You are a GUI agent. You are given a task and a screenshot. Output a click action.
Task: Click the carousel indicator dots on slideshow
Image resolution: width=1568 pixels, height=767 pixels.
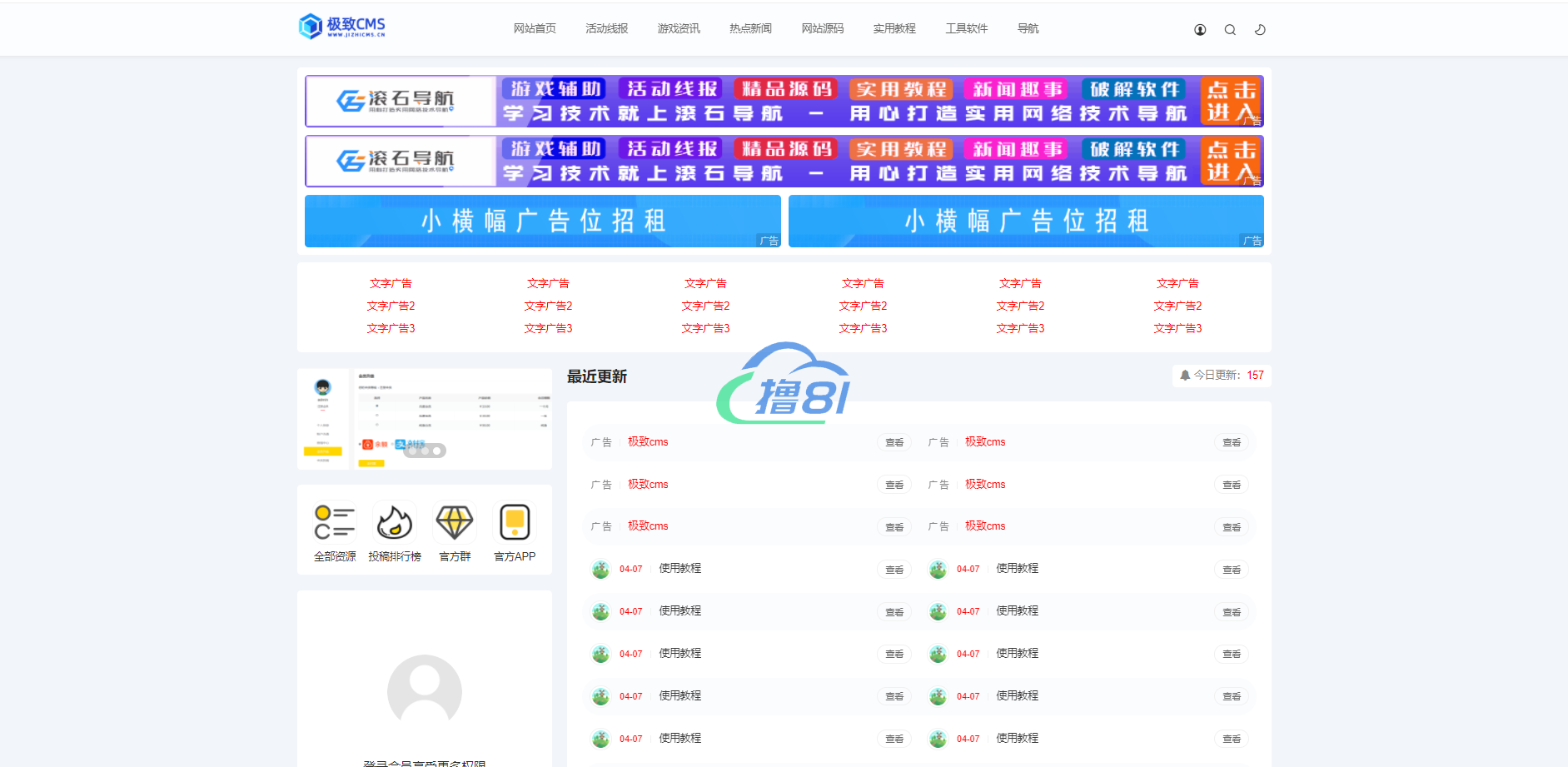[425, 451]
